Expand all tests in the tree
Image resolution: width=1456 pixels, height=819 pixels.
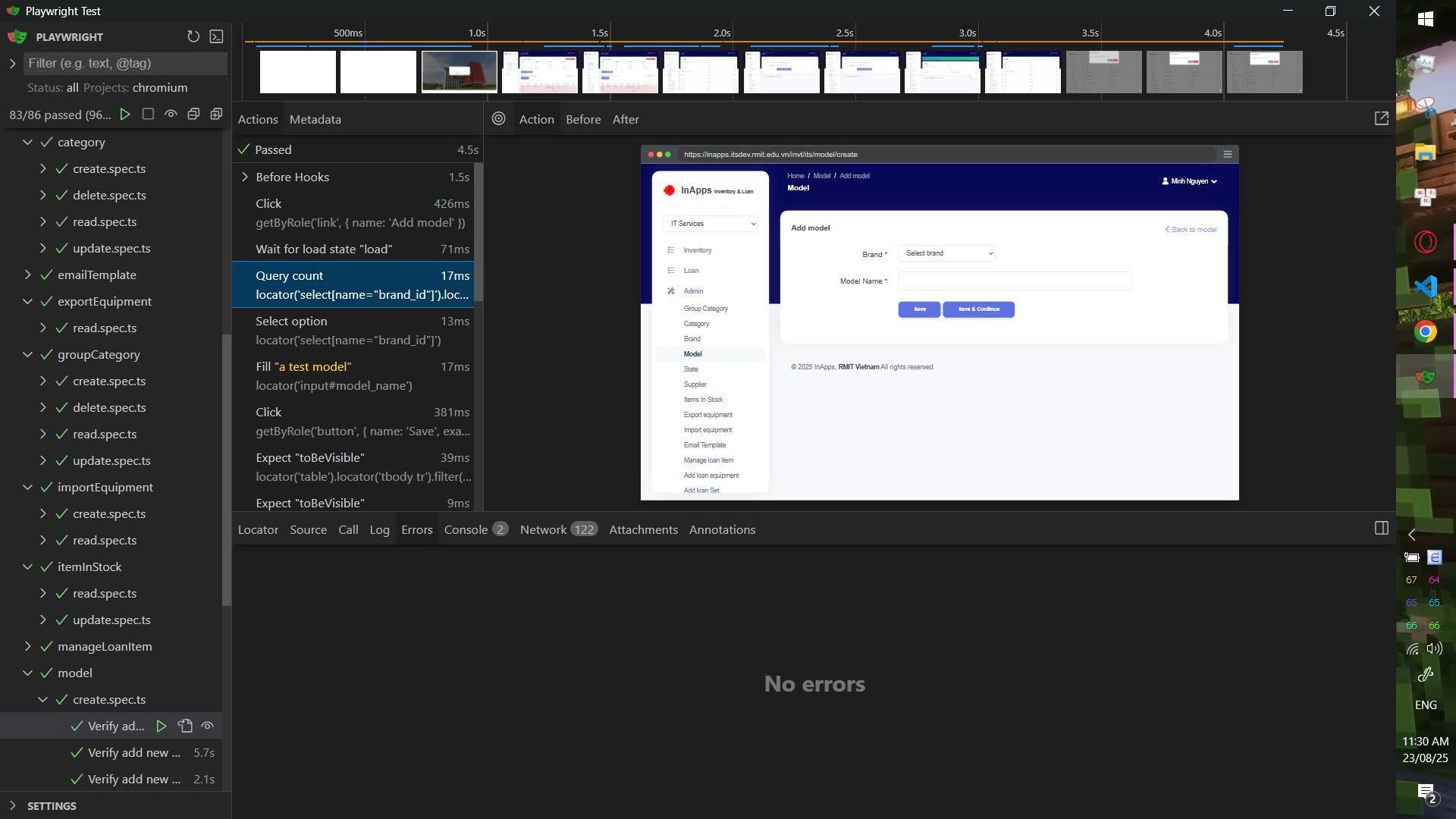216,115
